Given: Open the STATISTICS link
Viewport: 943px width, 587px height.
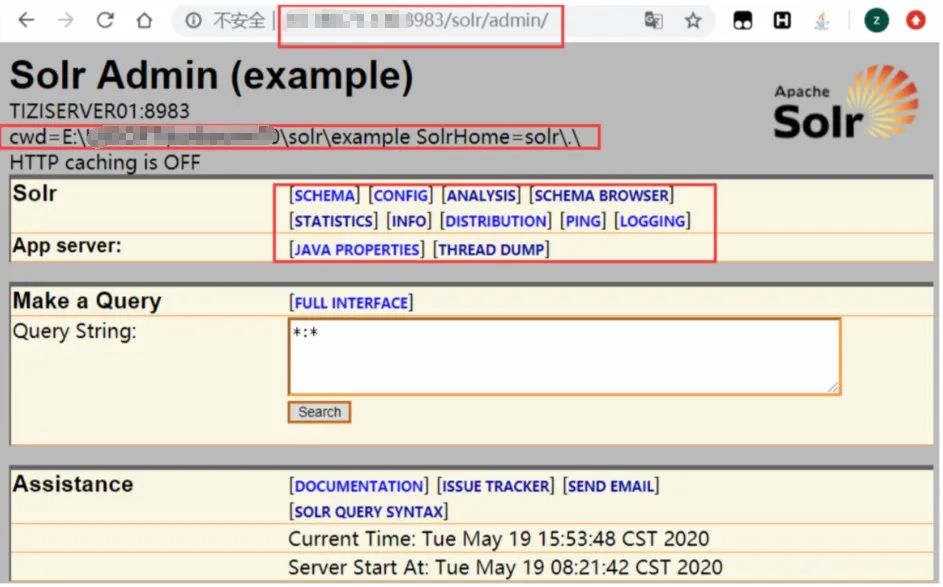Looking at the screenshot, I should tap(333, 221).
